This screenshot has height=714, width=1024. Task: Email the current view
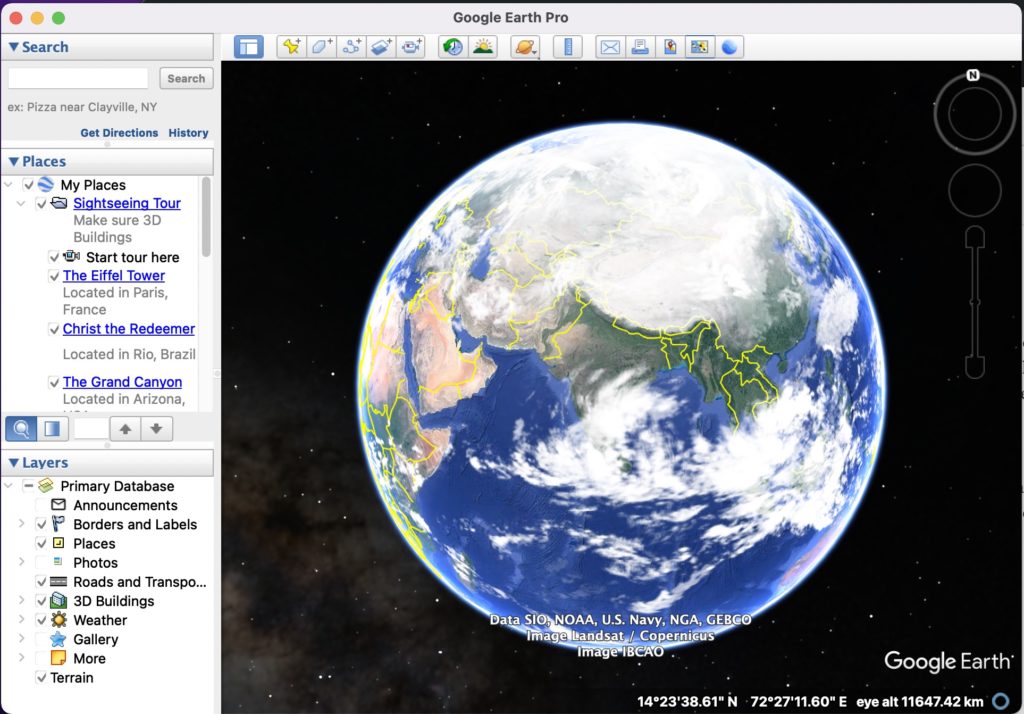point(609,46)
